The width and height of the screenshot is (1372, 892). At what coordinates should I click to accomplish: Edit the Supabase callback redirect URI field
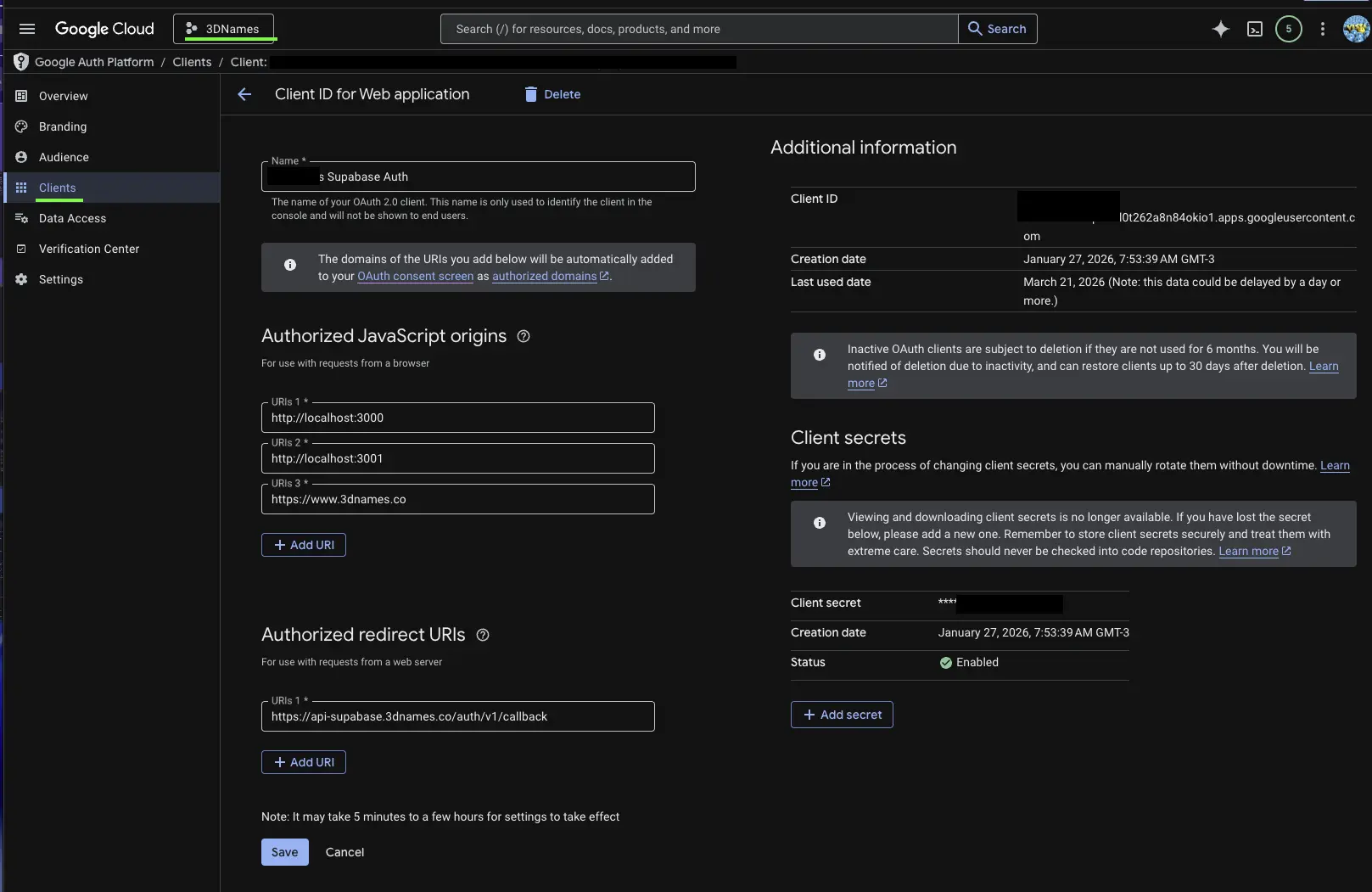(x=458, y=716)
